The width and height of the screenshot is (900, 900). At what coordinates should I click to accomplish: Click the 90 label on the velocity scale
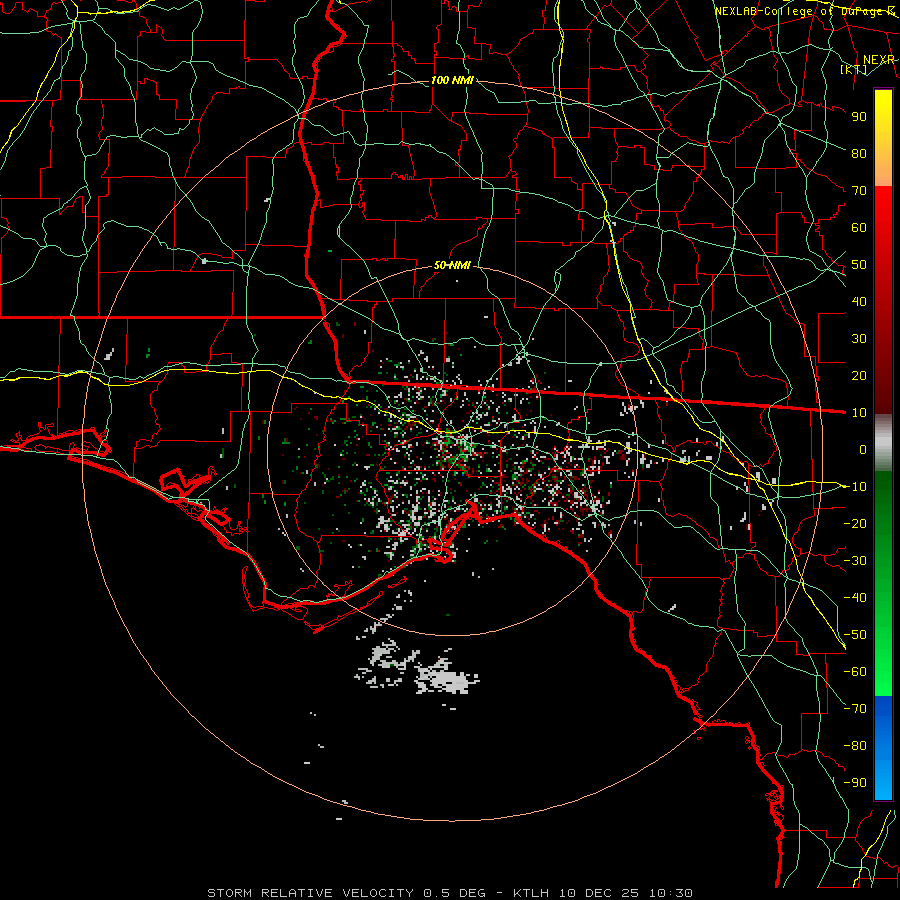click(859, 117)
